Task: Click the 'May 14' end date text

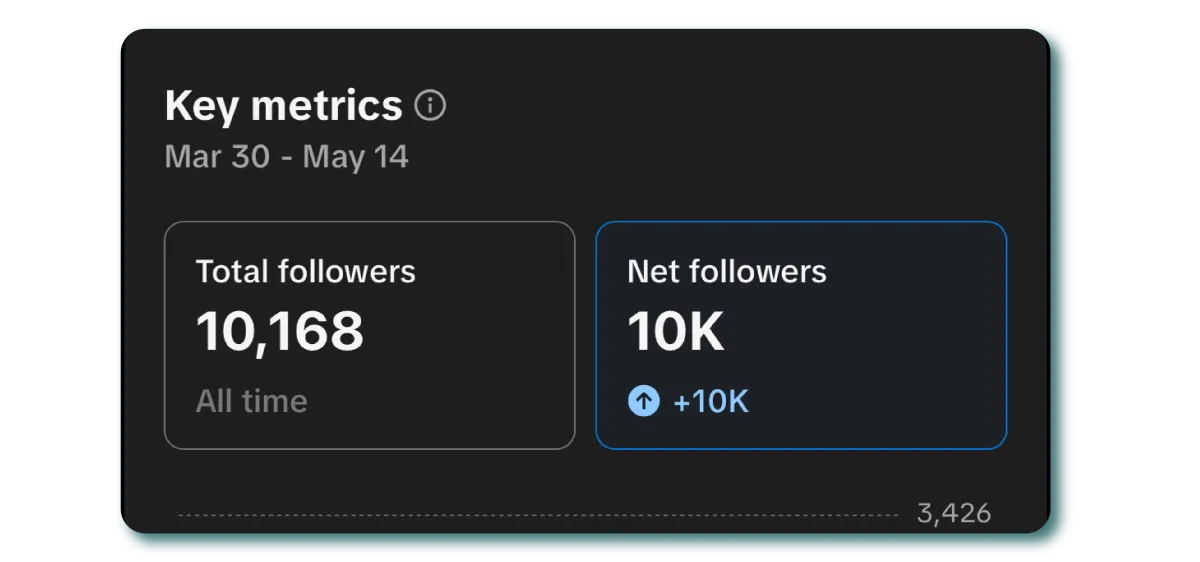Action: [x=356, y=157]
